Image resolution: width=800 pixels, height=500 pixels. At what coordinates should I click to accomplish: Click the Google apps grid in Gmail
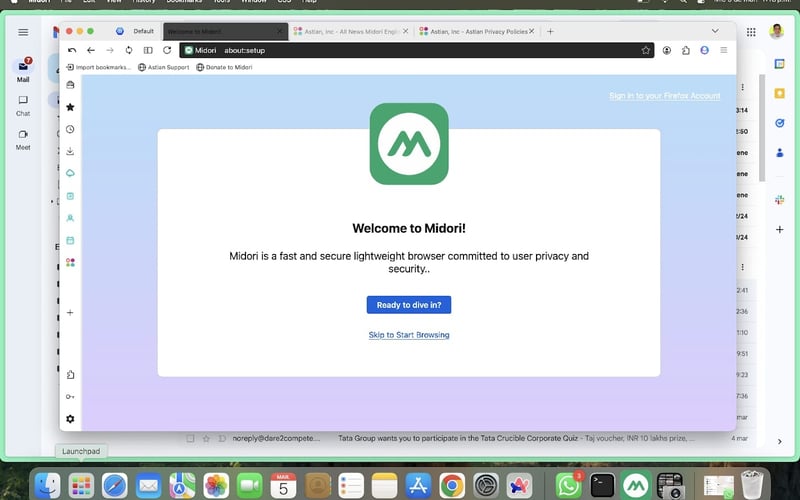751,32
